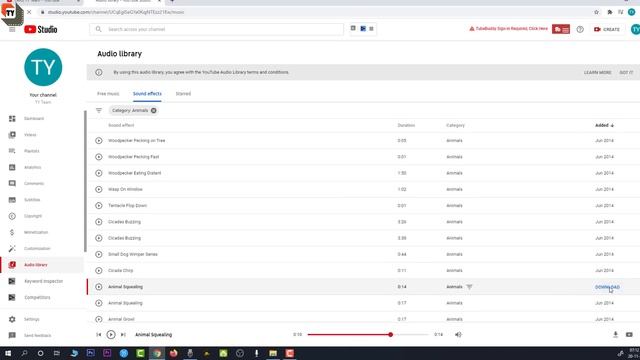
Task: Open Windows Start menu
Action: click(8, 353)
